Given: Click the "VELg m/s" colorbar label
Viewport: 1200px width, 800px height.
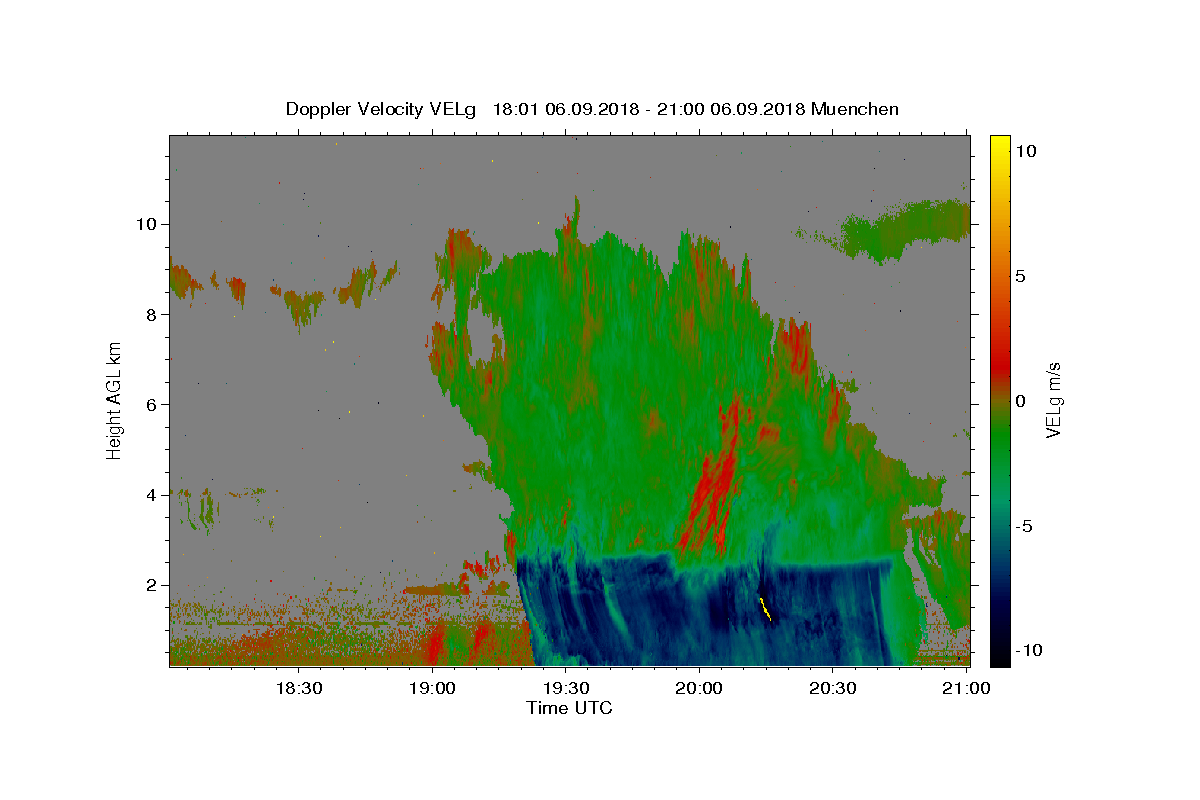Looking at the screenshot, I should click(1054, 400).
